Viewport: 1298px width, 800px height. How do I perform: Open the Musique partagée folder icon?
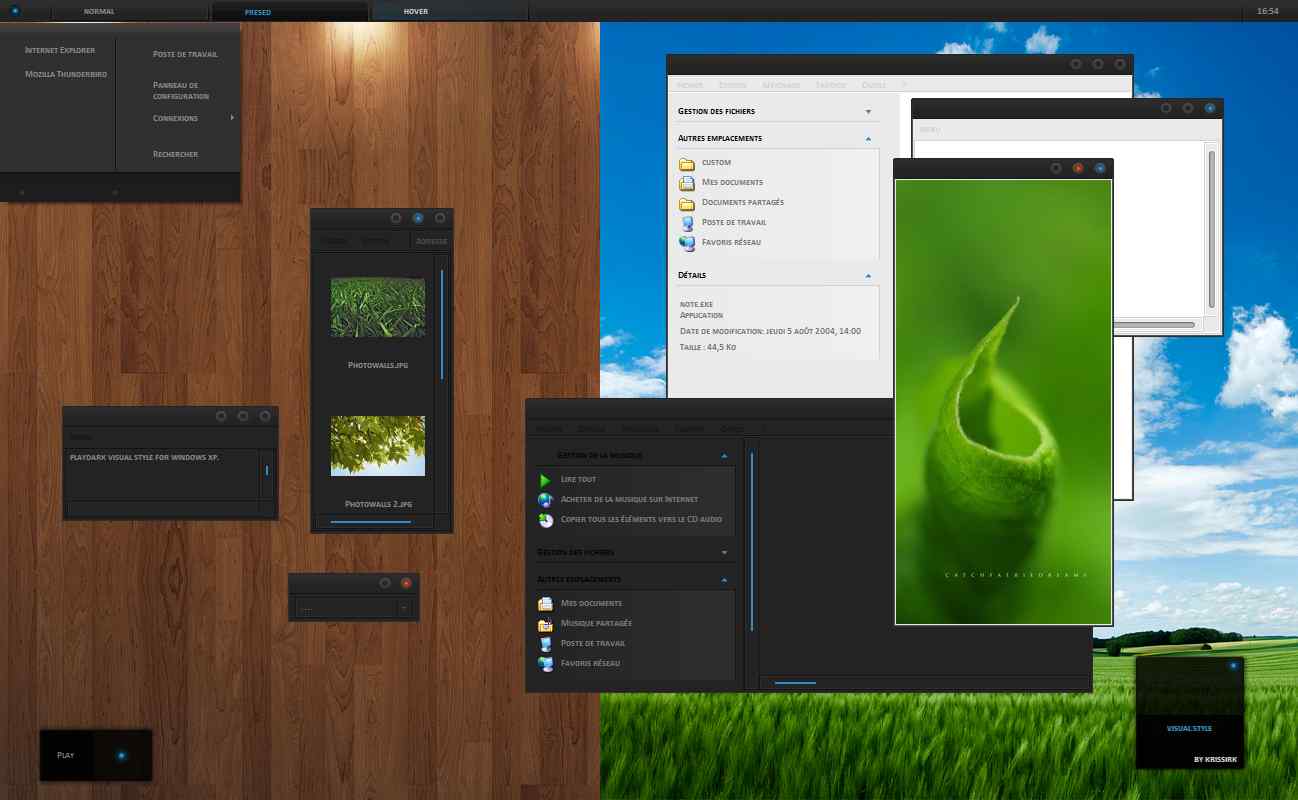pyautogui.click(x=545, y=624)
